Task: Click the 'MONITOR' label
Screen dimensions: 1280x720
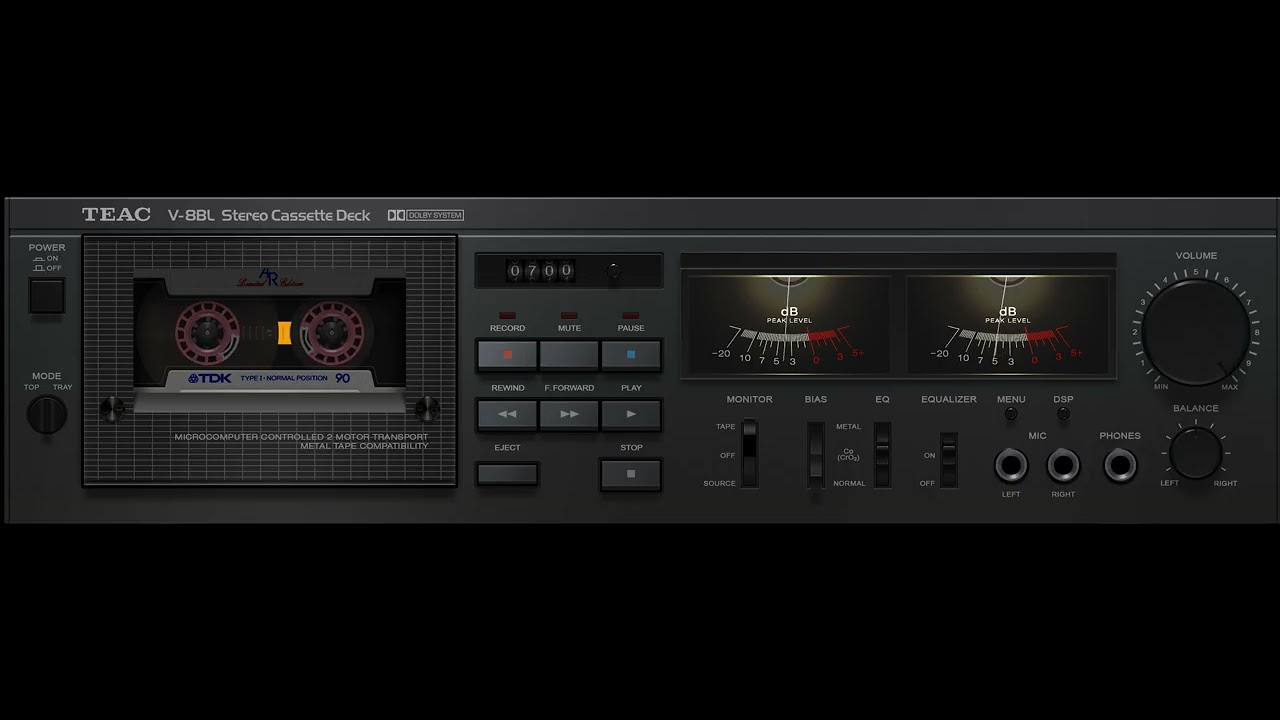Action: click(749, 399)
